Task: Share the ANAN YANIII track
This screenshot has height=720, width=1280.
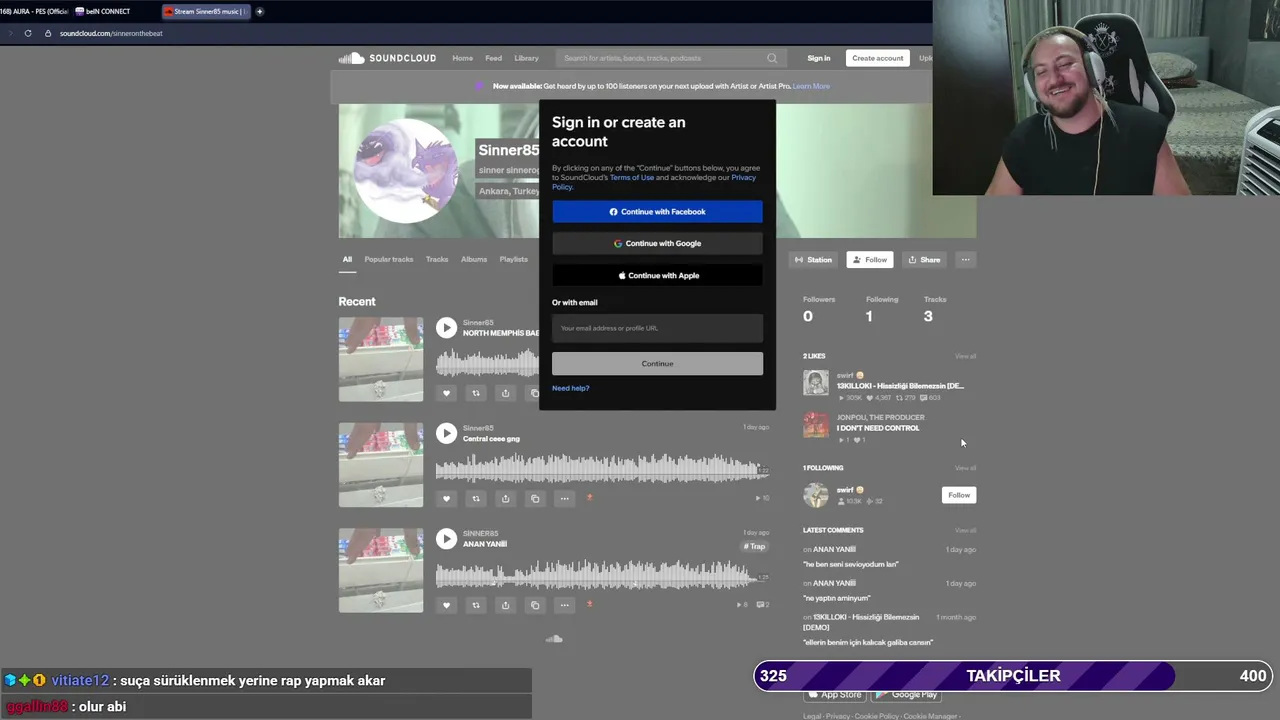Action: [x=505, y=604]
